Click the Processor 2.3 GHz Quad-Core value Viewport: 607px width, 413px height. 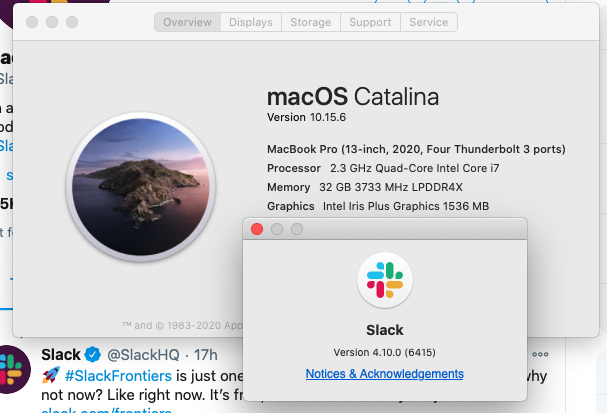click(415, 168)
